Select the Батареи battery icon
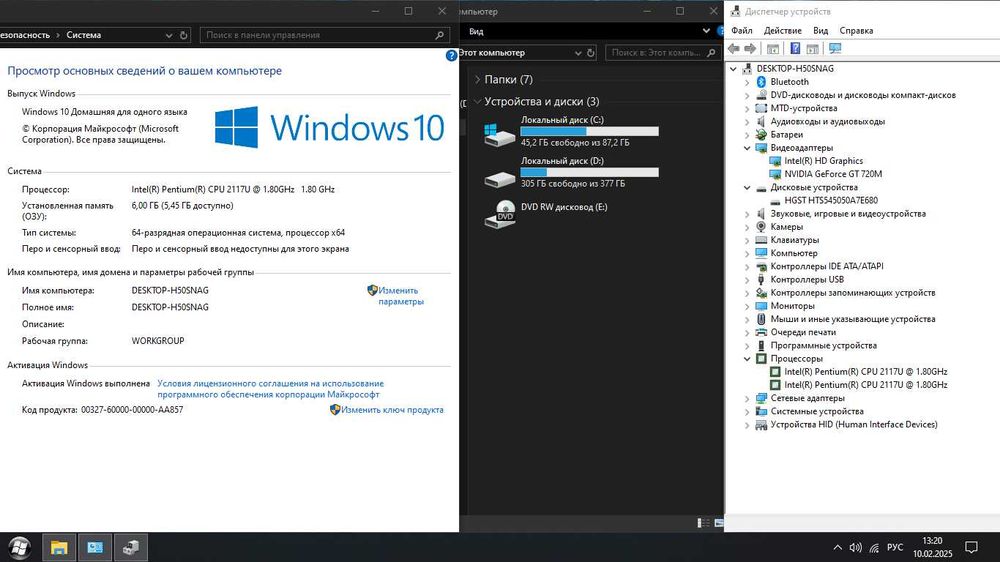The height and width of the screenshot is (562, 1000). point(761,135)
